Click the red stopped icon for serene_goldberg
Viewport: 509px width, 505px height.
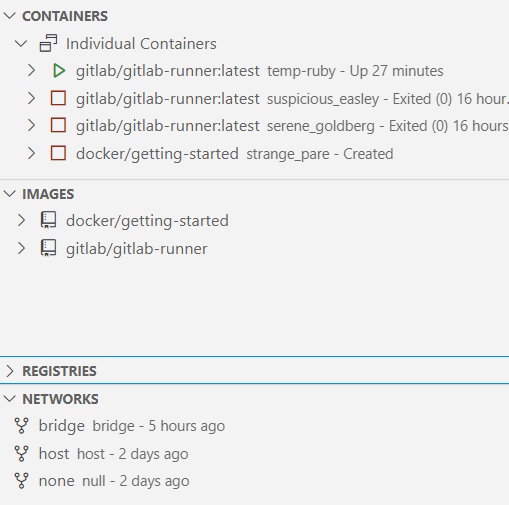pyautogui.click(x=58, y=126)
